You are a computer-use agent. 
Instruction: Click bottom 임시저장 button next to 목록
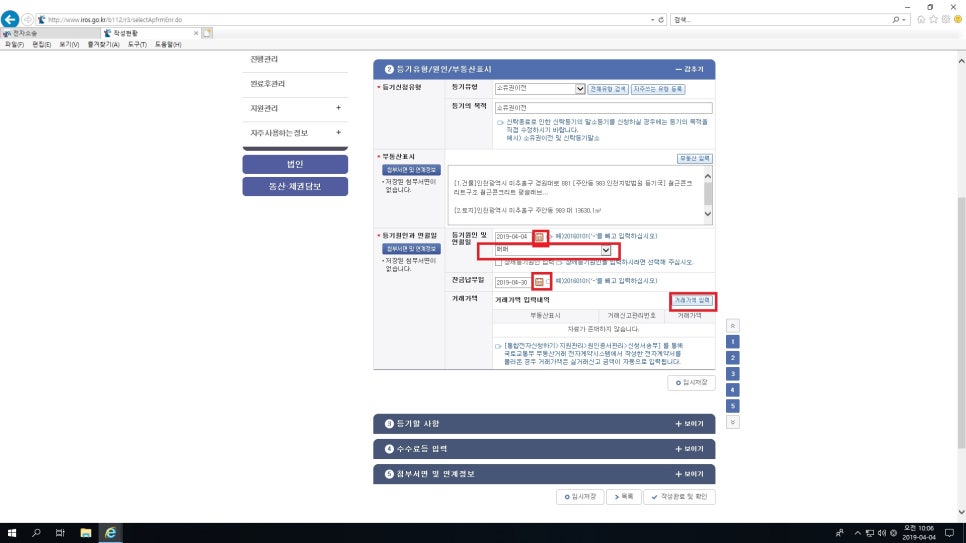click(580, 497)
